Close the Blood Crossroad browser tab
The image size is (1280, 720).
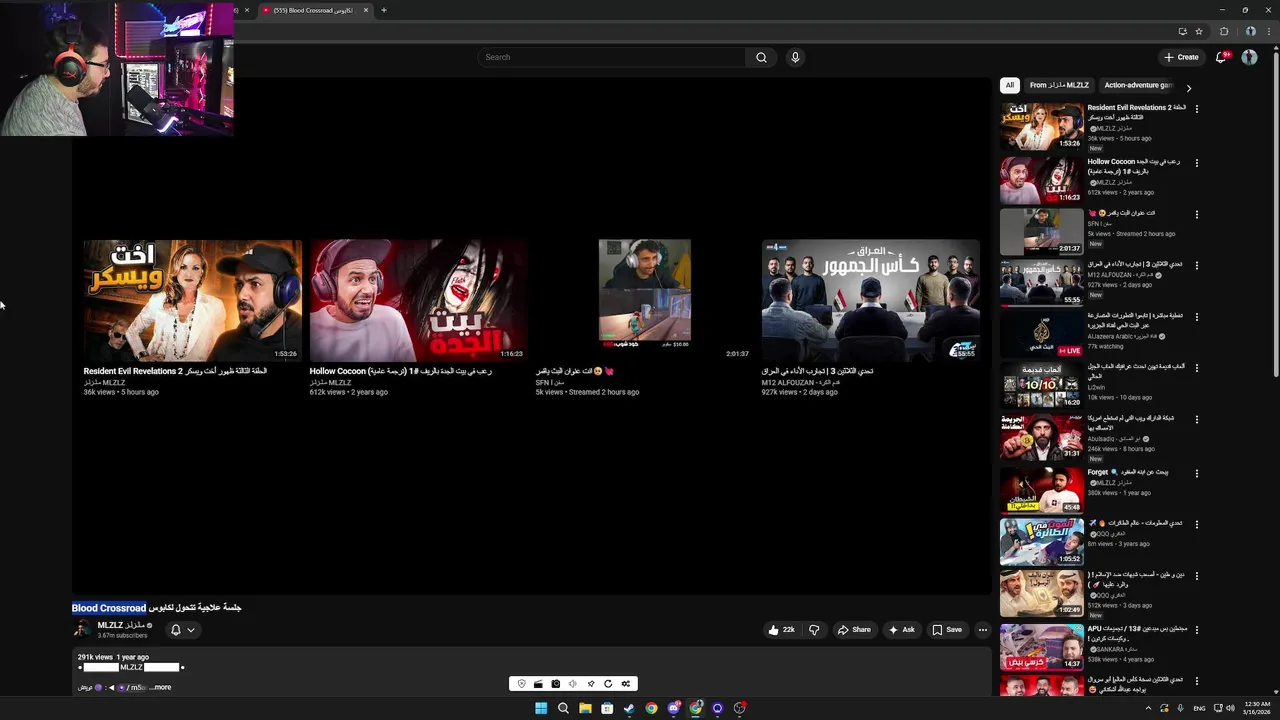365,10
